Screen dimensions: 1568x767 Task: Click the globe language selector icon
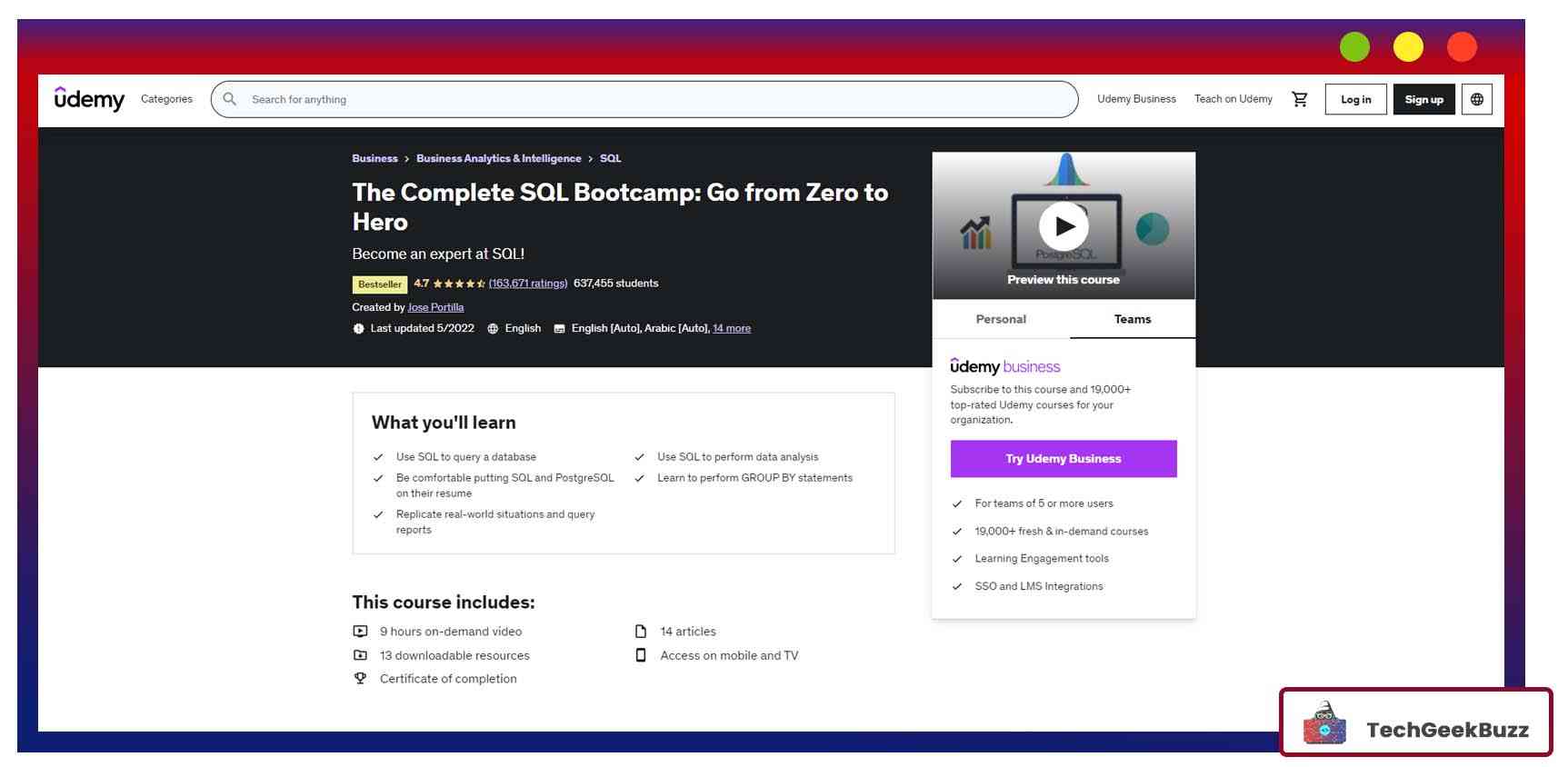click(x=1476, y=99)
